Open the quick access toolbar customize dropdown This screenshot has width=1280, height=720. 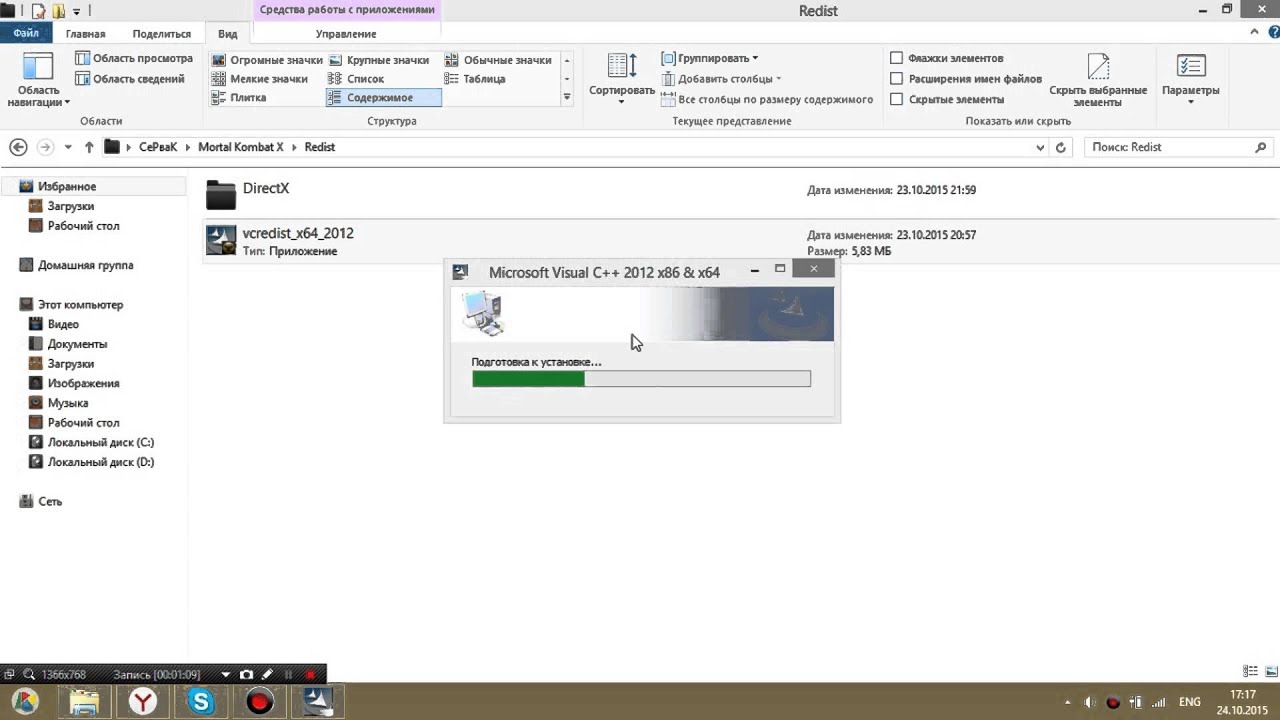tap(77, 12)
